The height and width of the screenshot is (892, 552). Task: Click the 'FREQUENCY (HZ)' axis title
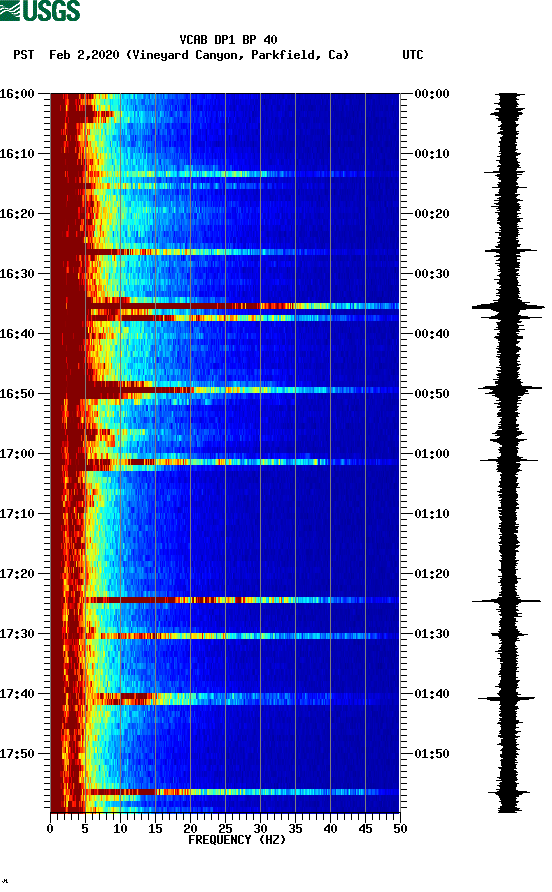click(237, 840)
